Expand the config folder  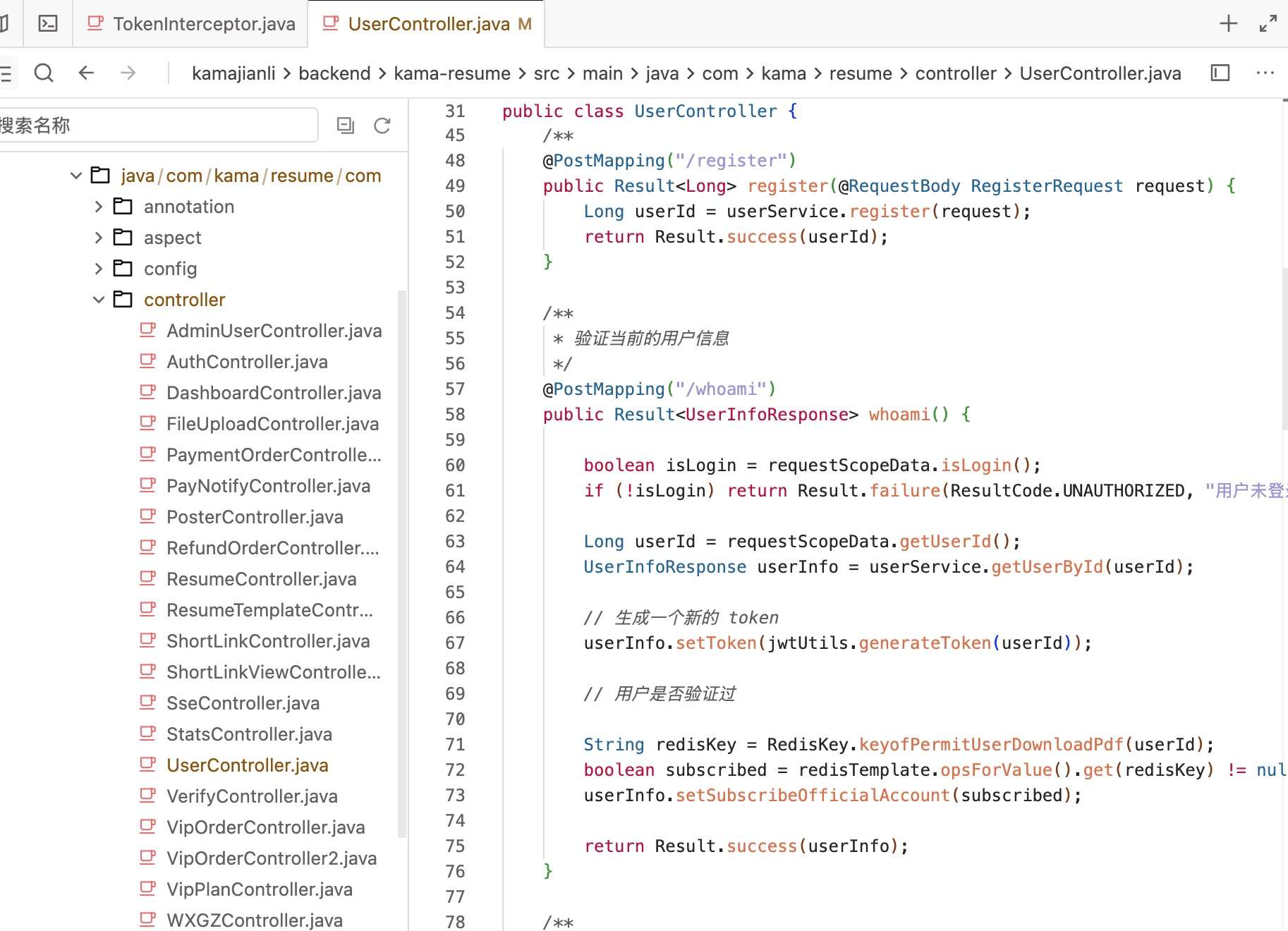[x=99, y=269]
